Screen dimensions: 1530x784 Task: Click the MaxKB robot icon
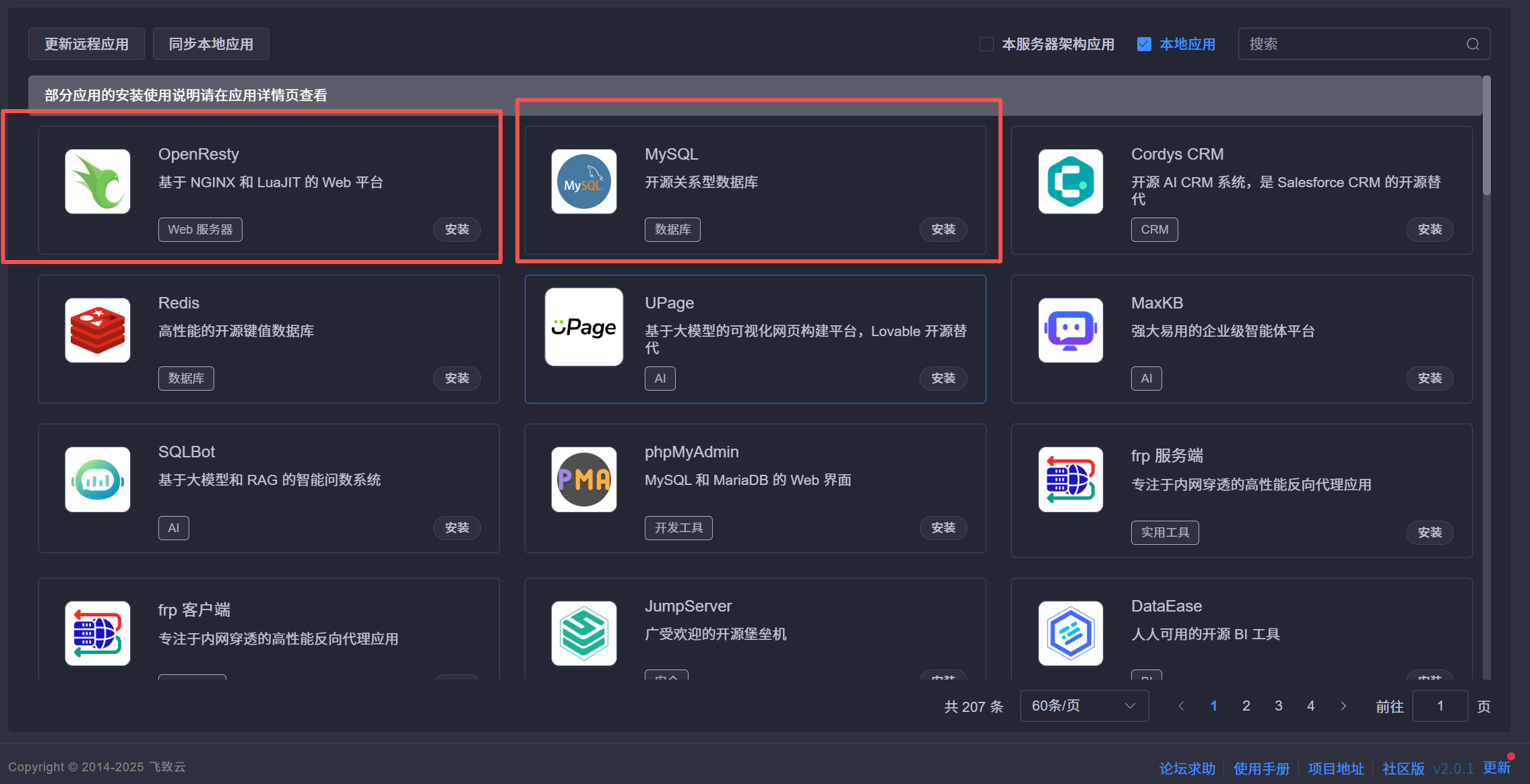[x=1070, y=330]
